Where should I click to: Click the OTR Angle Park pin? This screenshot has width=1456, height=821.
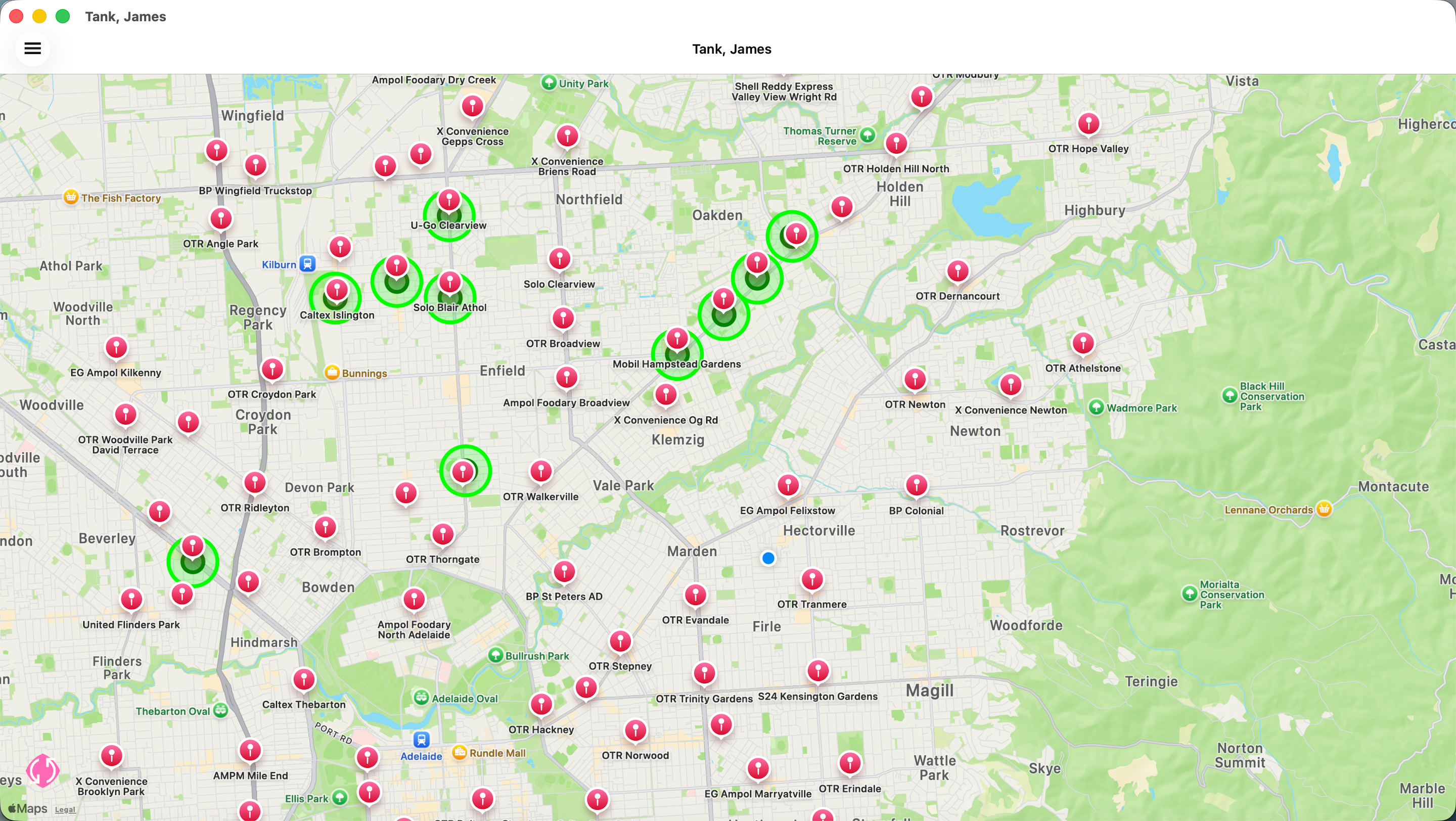tap(221, 219)
